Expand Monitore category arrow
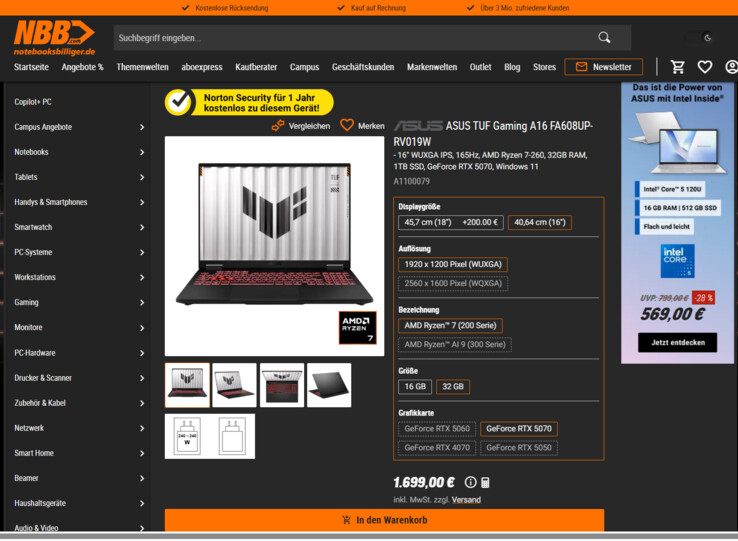 [142, 328]
